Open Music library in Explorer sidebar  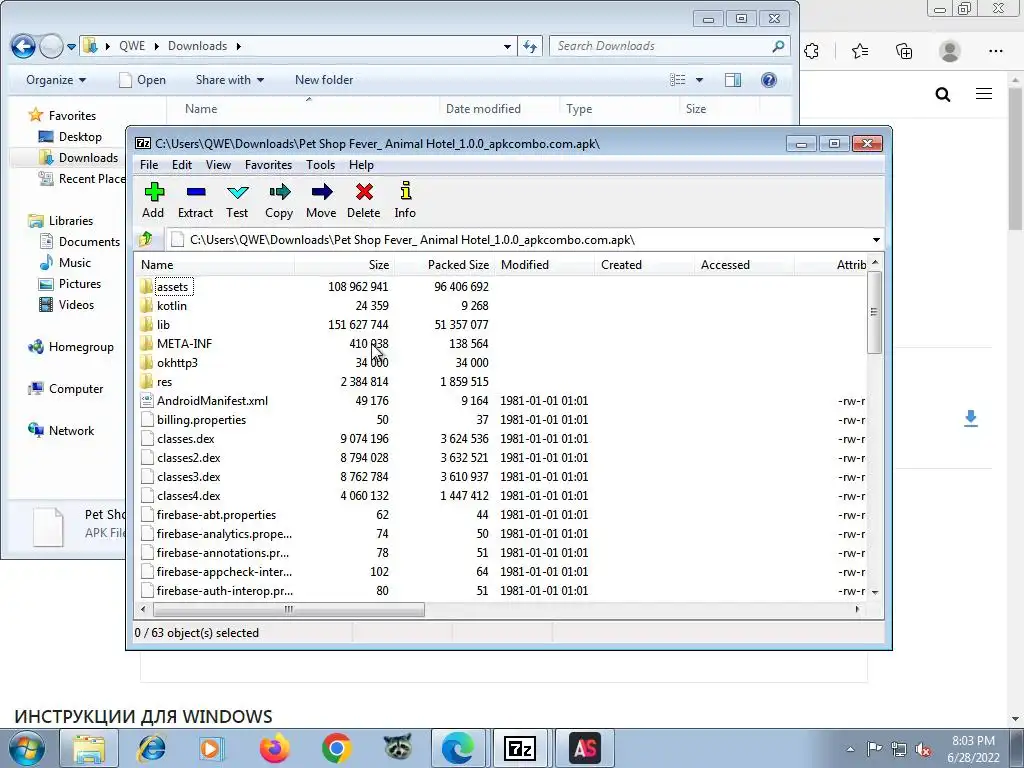pos(74,263)
